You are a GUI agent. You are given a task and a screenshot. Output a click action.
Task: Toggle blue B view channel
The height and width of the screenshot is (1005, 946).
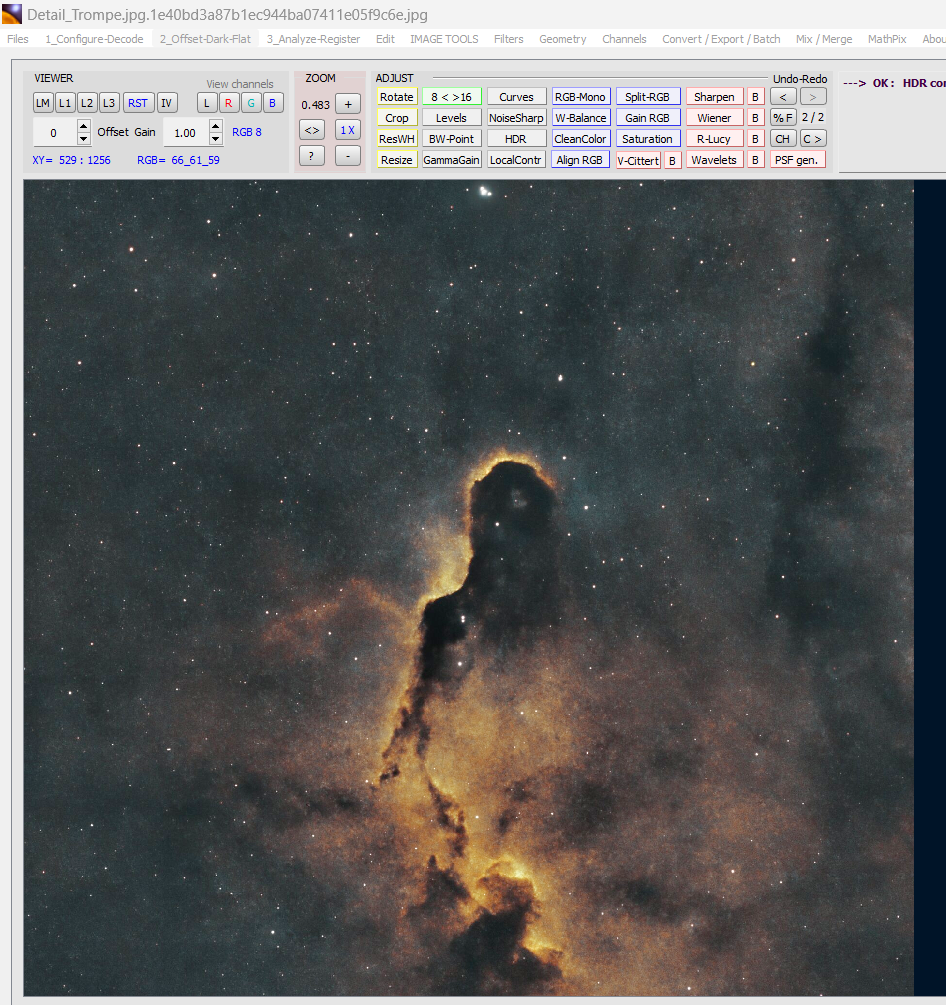click(x=272, y=103)
